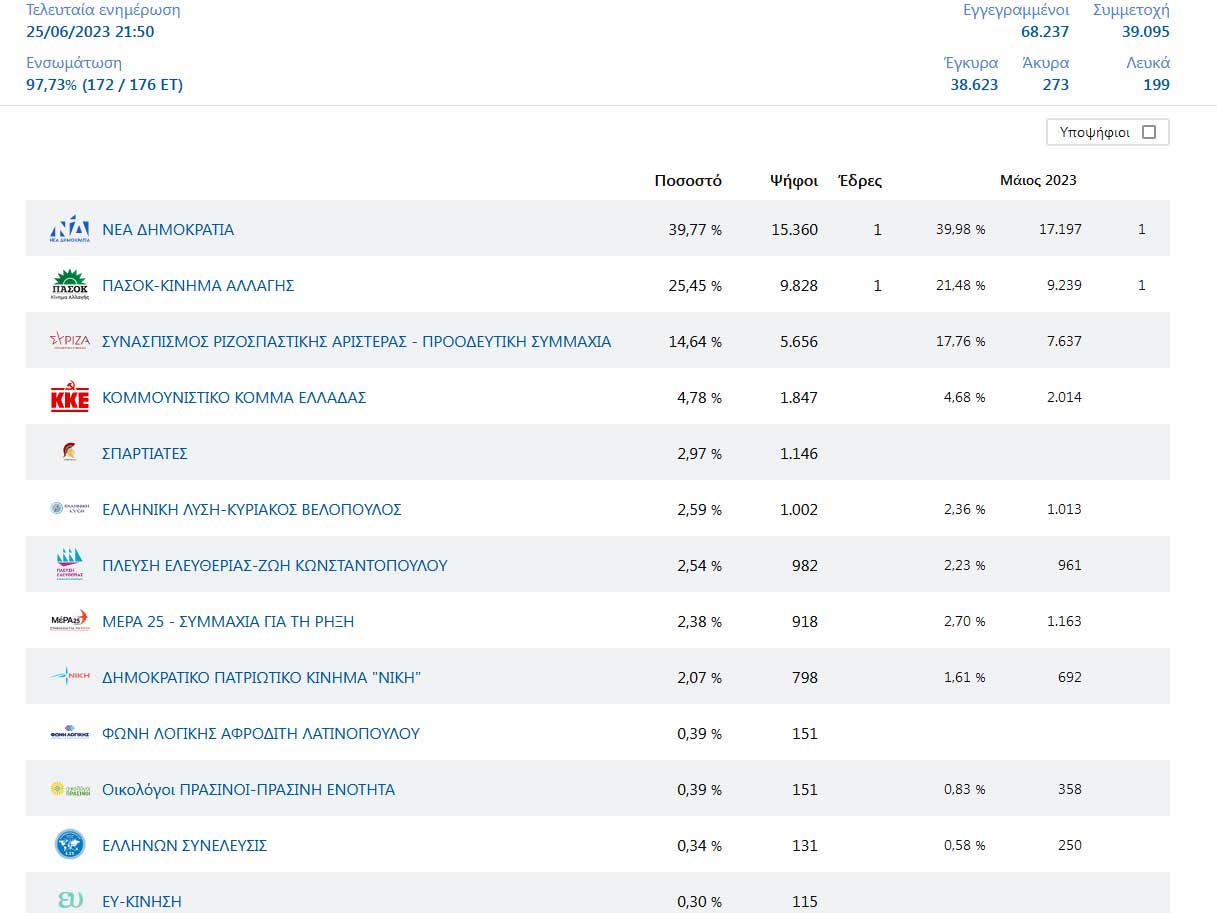The height and width of the screenshot is (913, 1217).
Task: Open the ΠΑΣΟΚ-ΚΙΝΗΜΑ ΑΛΛΑΓΗΣ link
Action: pyautogui.click(x=198, y=285)
